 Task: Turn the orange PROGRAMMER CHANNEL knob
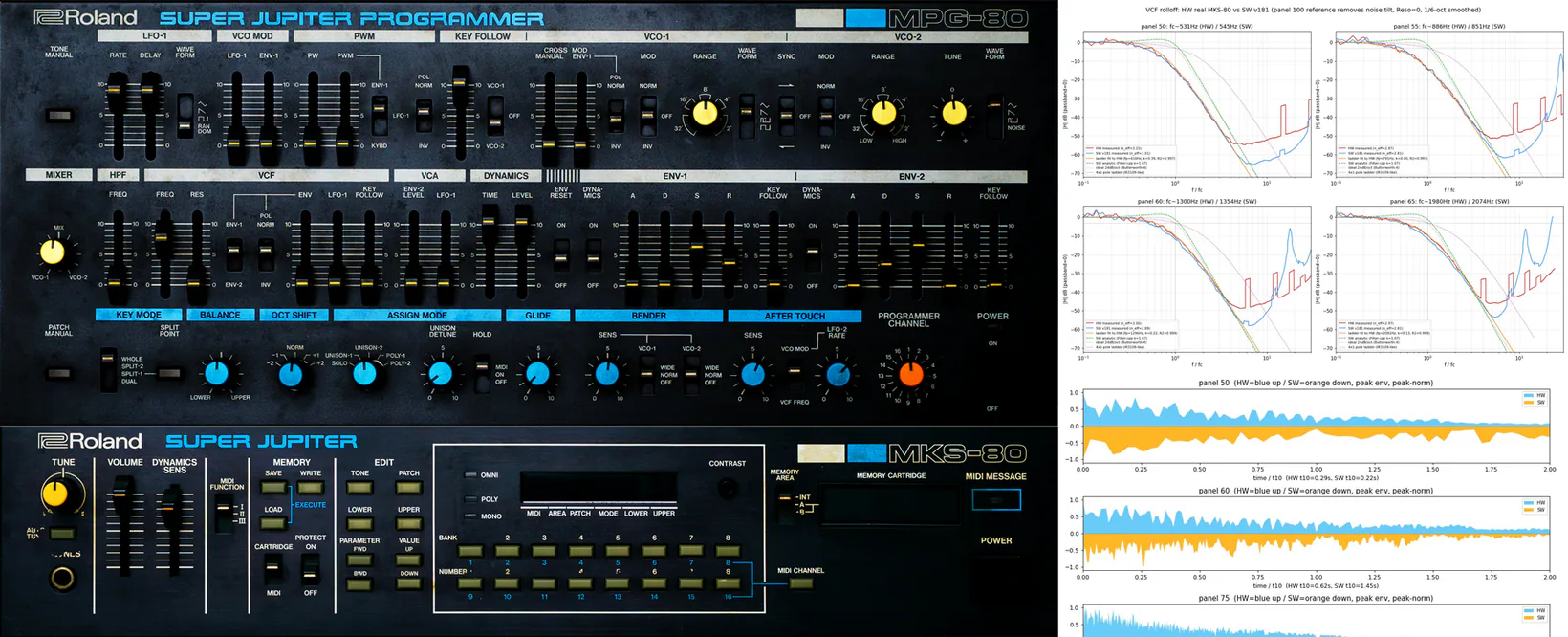point(910,374)
